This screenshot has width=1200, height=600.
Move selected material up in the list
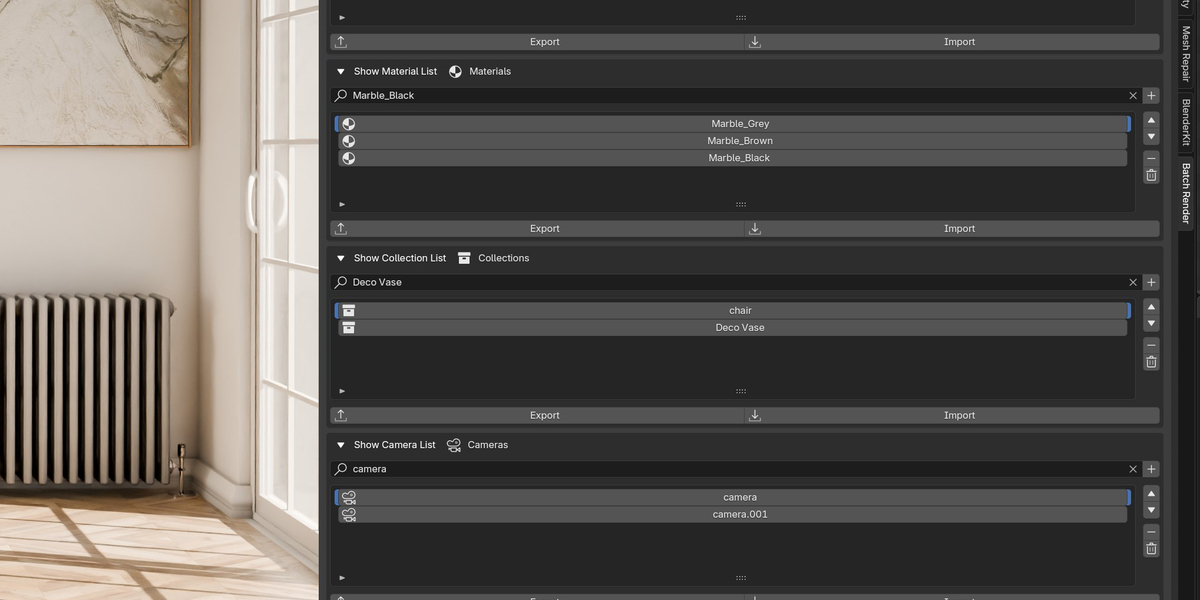pos(1151,120)
